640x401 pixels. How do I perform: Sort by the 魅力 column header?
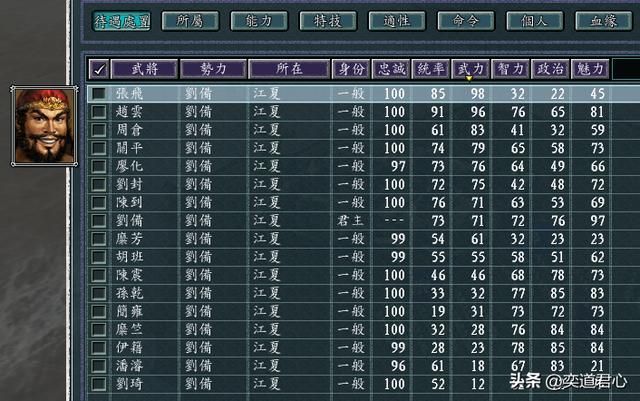coord(590,69)
